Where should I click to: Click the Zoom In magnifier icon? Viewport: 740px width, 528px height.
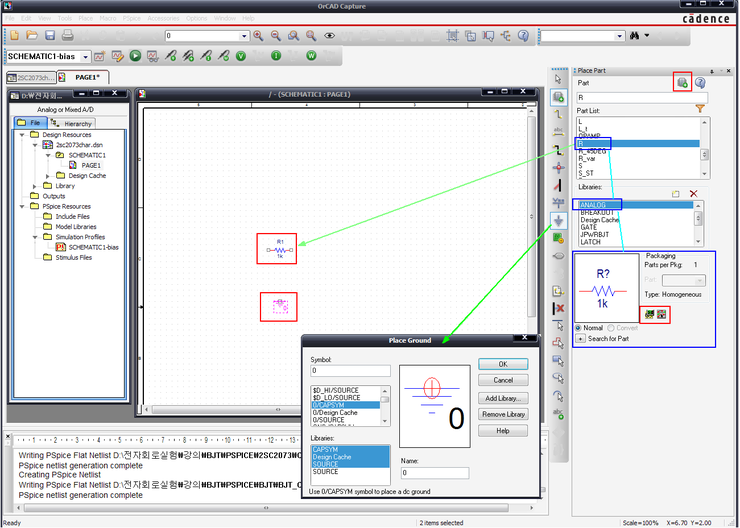pos(258,35)
